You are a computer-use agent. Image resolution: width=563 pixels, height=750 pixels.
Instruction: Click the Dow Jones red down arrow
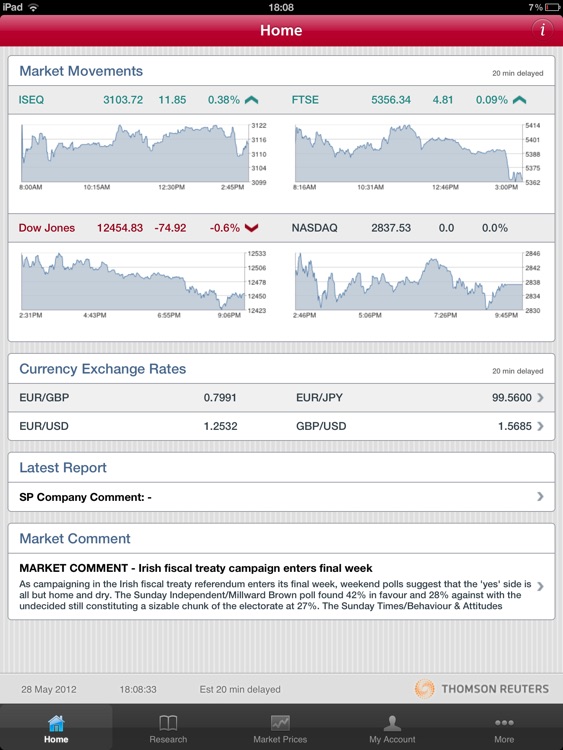(251, 228)
